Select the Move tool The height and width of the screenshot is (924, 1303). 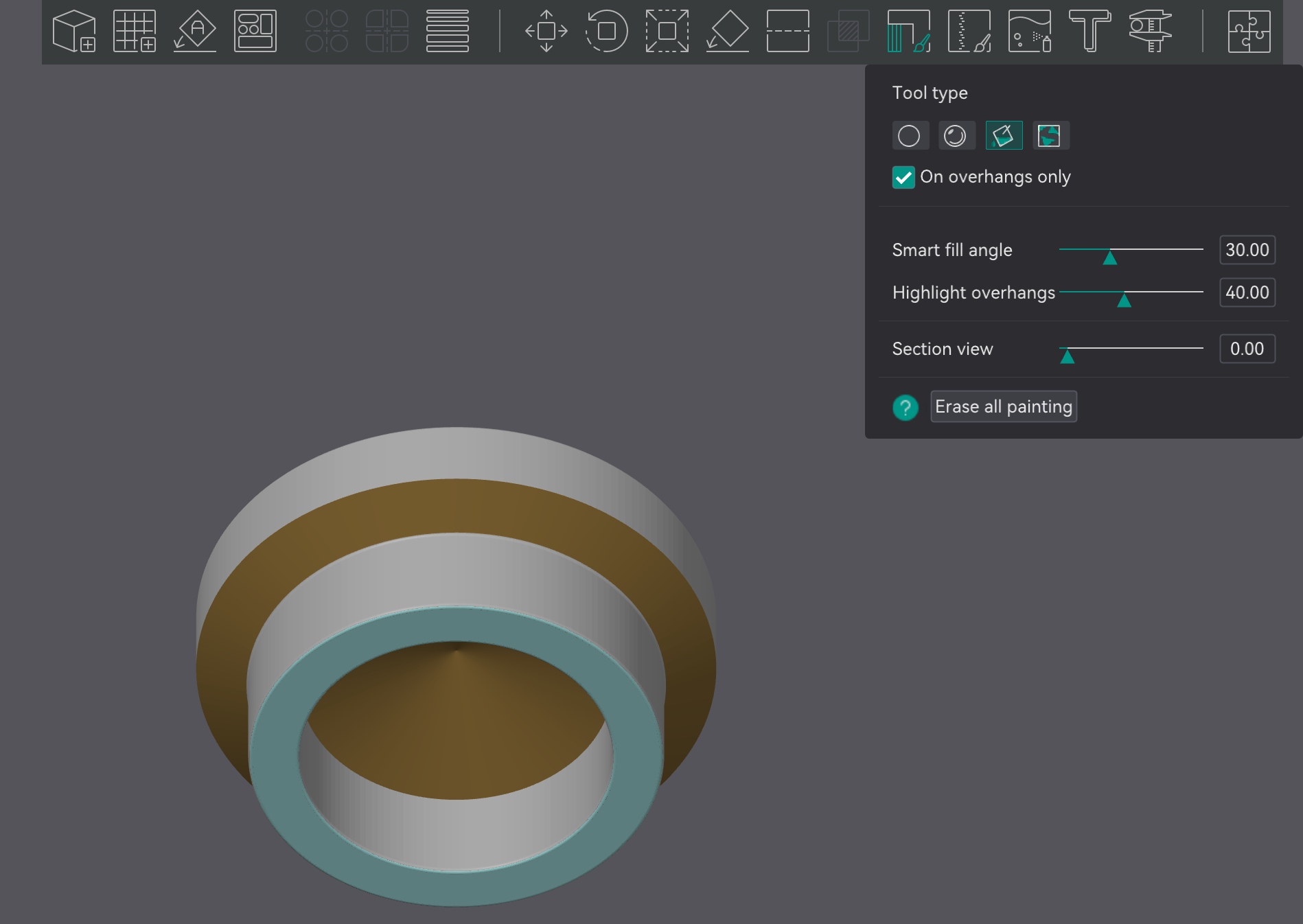(546, 31)
